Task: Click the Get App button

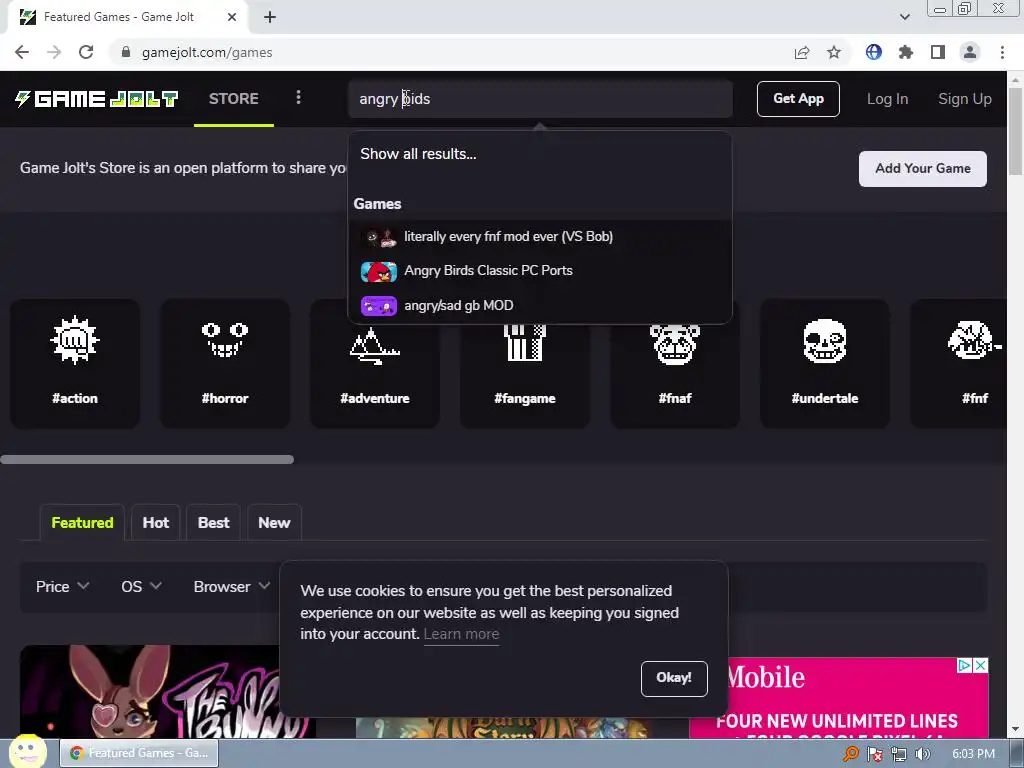Action: [798, 99]
